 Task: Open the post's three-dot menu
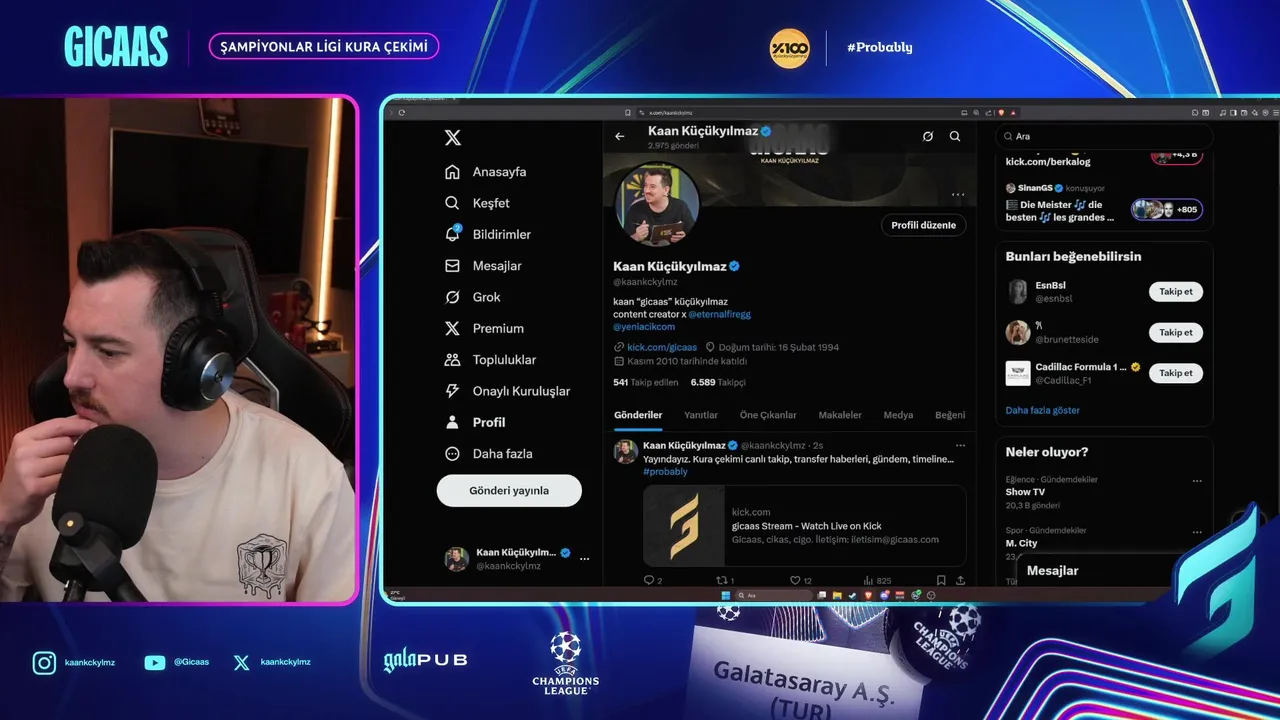click(x=960, y=445)
